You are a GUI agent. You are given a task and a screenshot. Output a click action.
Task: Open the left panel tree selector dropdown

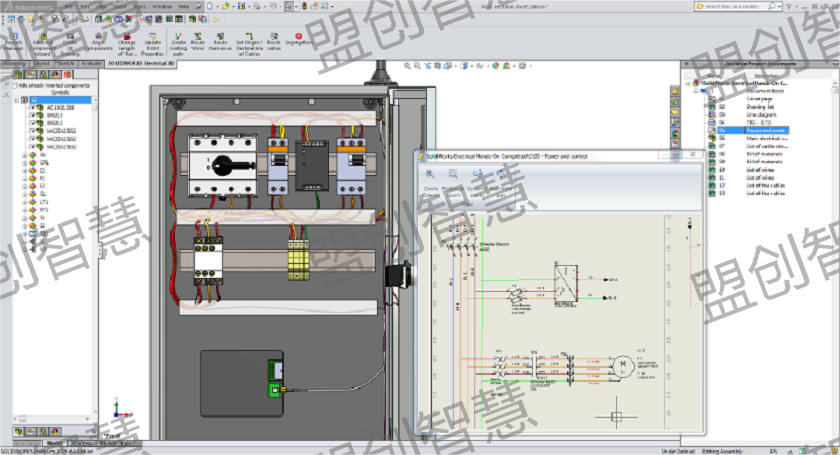point(95,100)
